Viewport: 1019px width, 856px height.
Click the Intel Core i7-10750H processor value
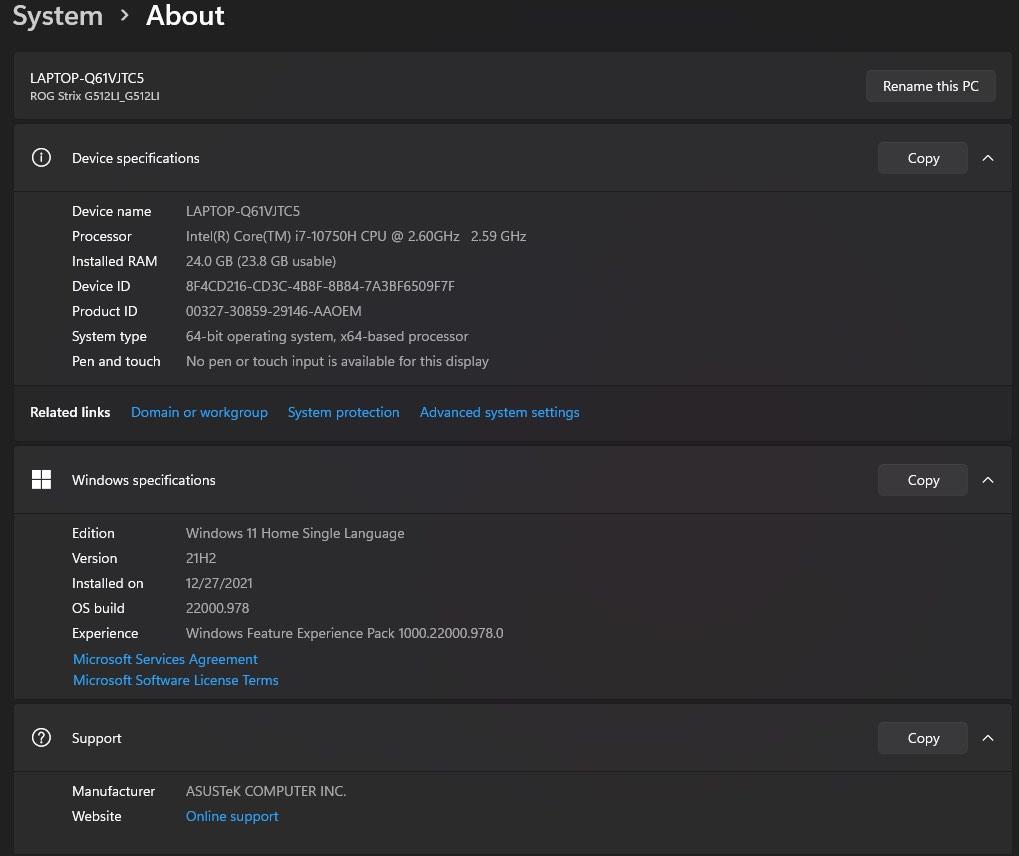pos(355,236)
